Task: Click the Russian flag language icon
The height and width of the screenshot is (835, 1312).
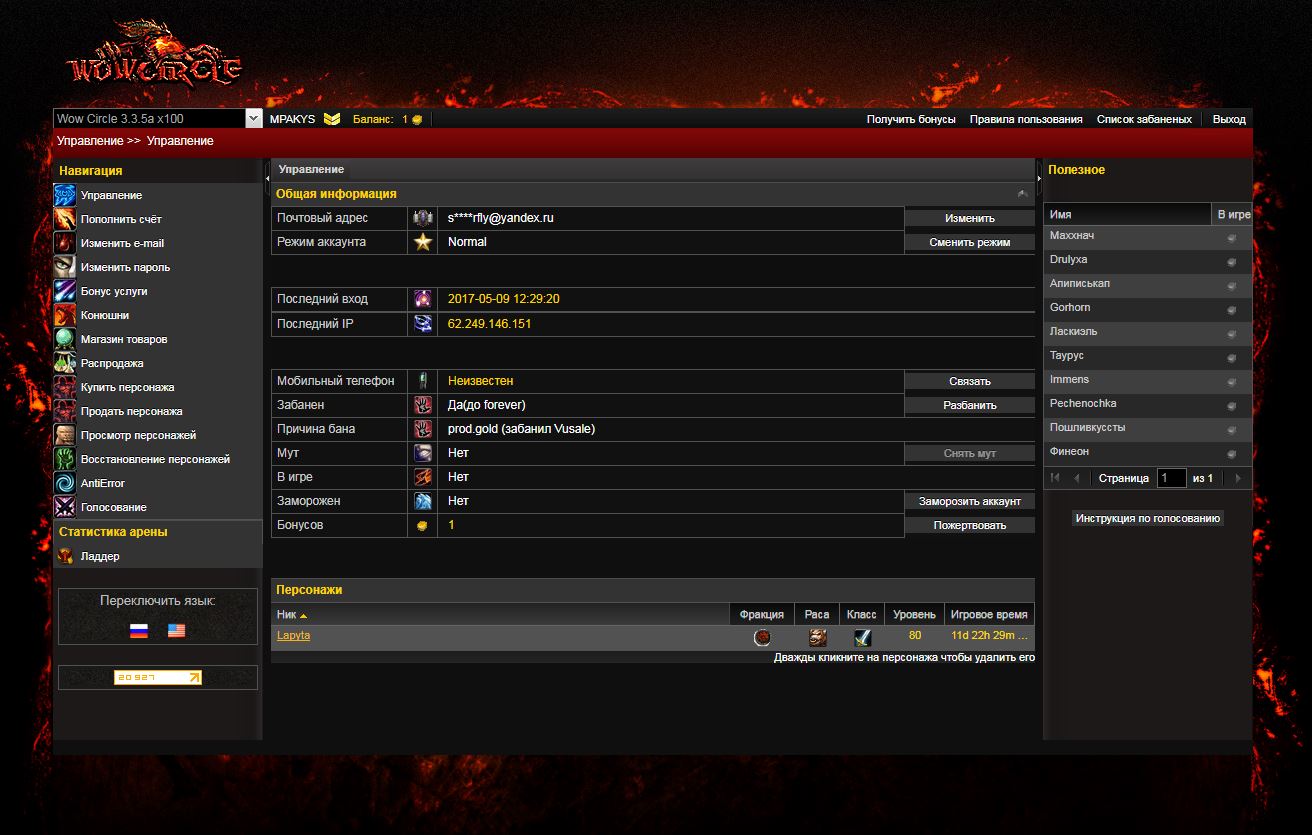Action: pos(139,631)
